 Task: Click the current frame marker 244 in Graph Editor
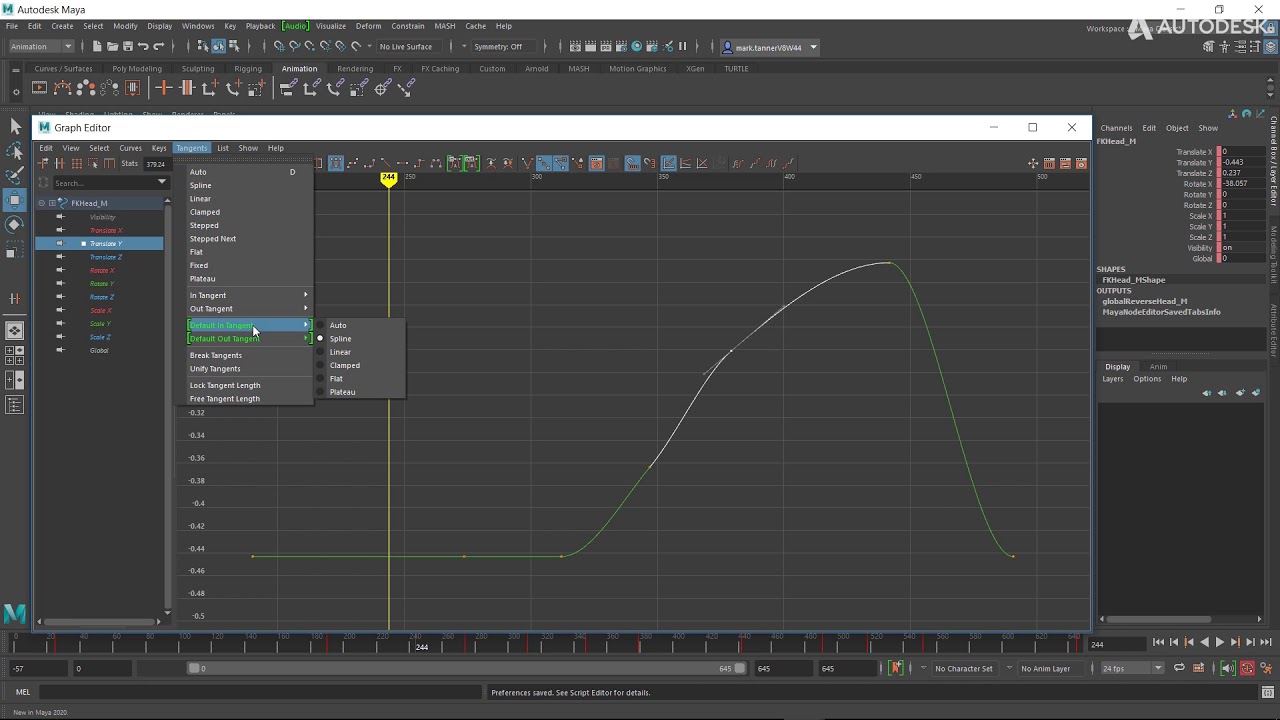pyautogui.click(x=389, y=178)
